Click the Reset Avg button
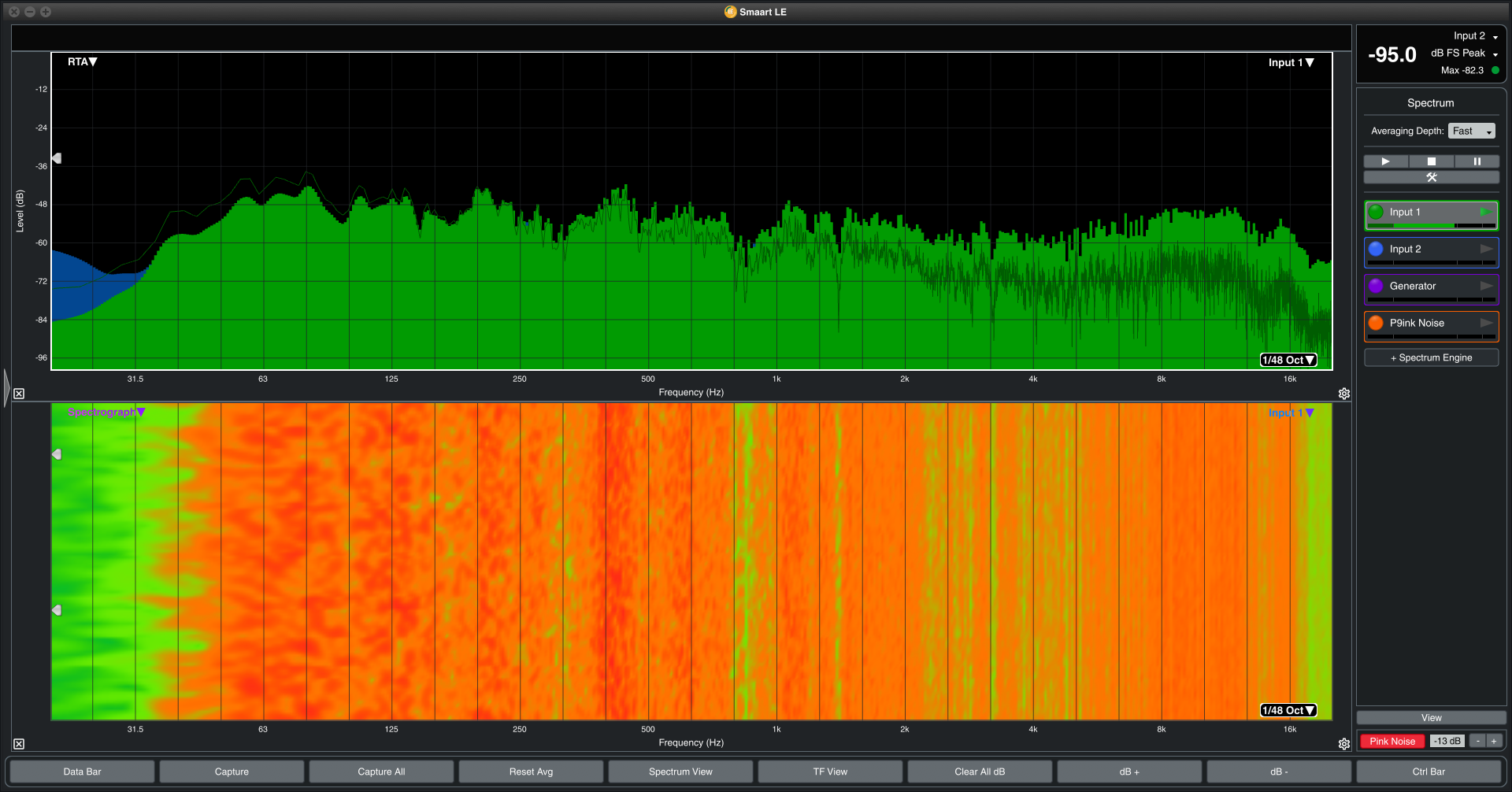Screen dimensions: 1512x792 tap(531, 772)
